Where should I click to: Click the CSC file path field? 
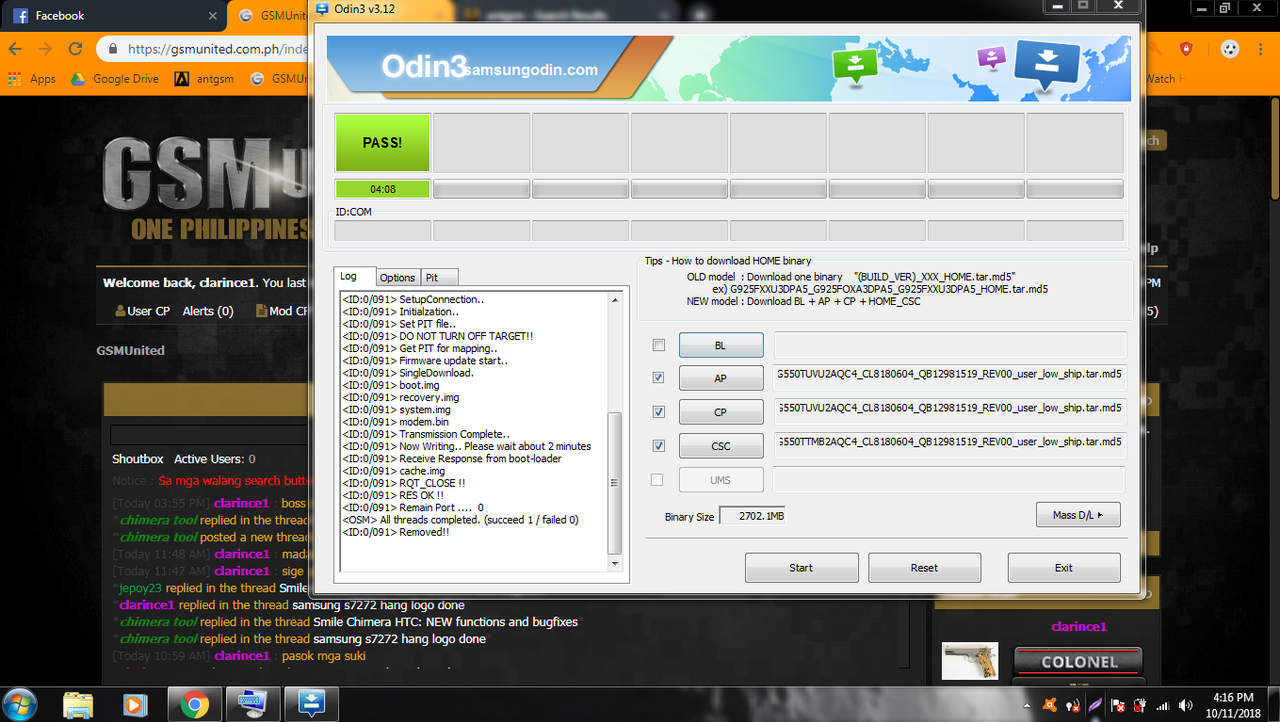(950, 445)
